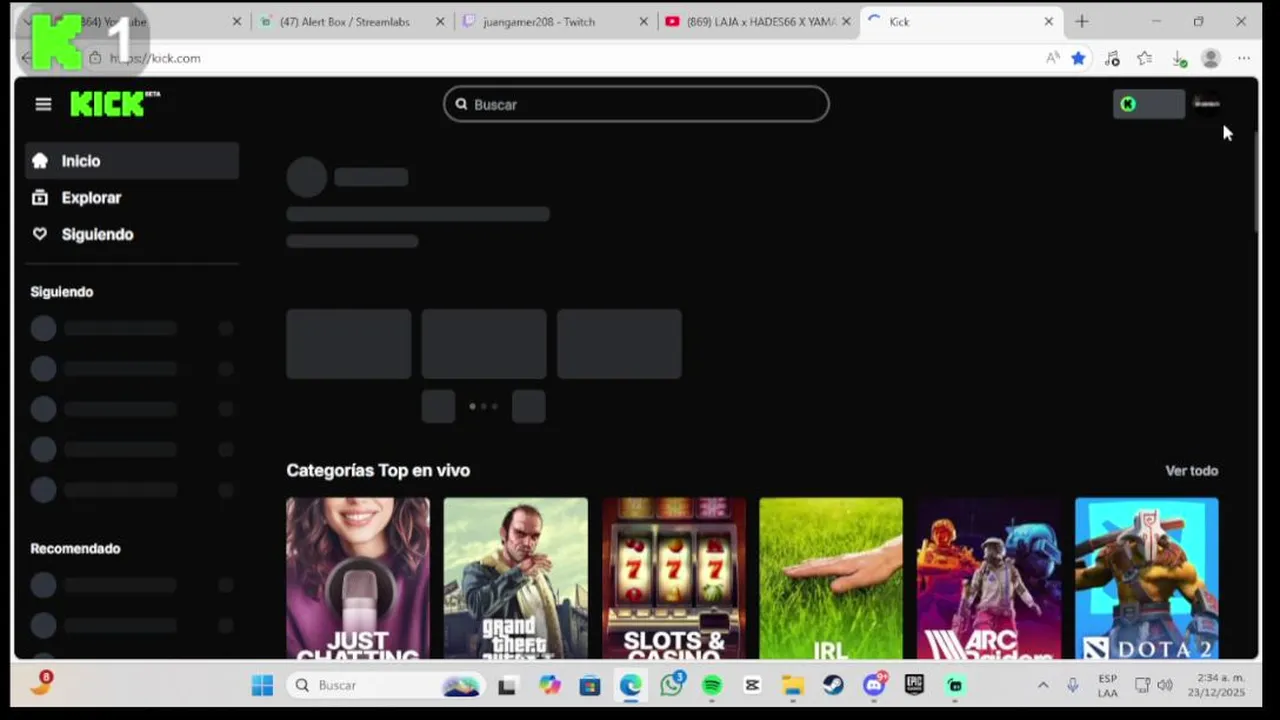Open the browser Settings and more menu

point(1244,58)
